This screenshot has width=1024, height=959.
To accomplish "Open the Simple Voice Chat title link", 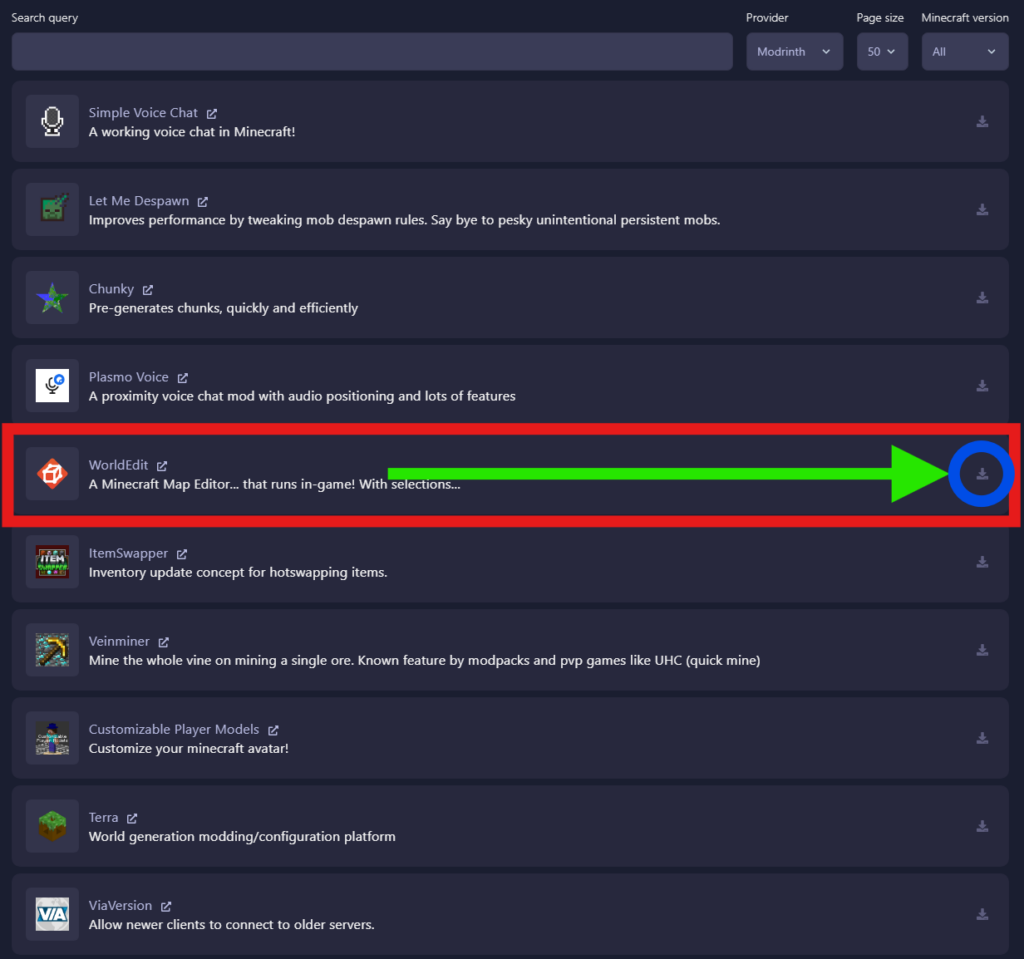I will 143,113.
